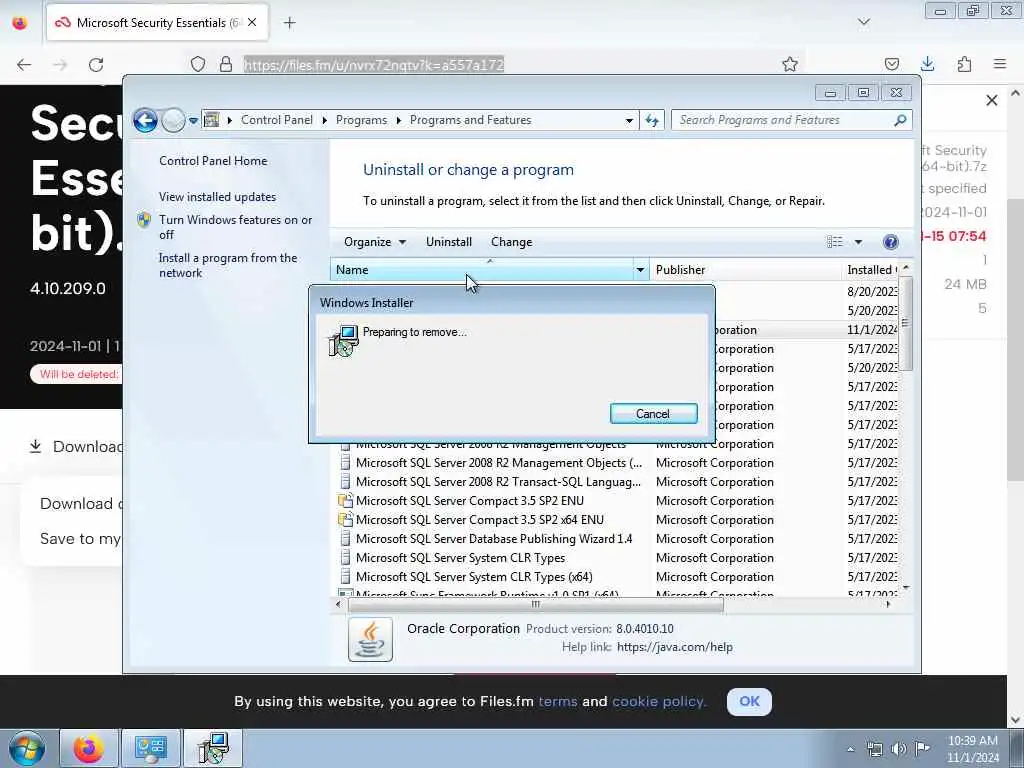This screenshot has width=1024, height=768.
Task: Open the Firefox downloads panel
Action: coord(927,64)
